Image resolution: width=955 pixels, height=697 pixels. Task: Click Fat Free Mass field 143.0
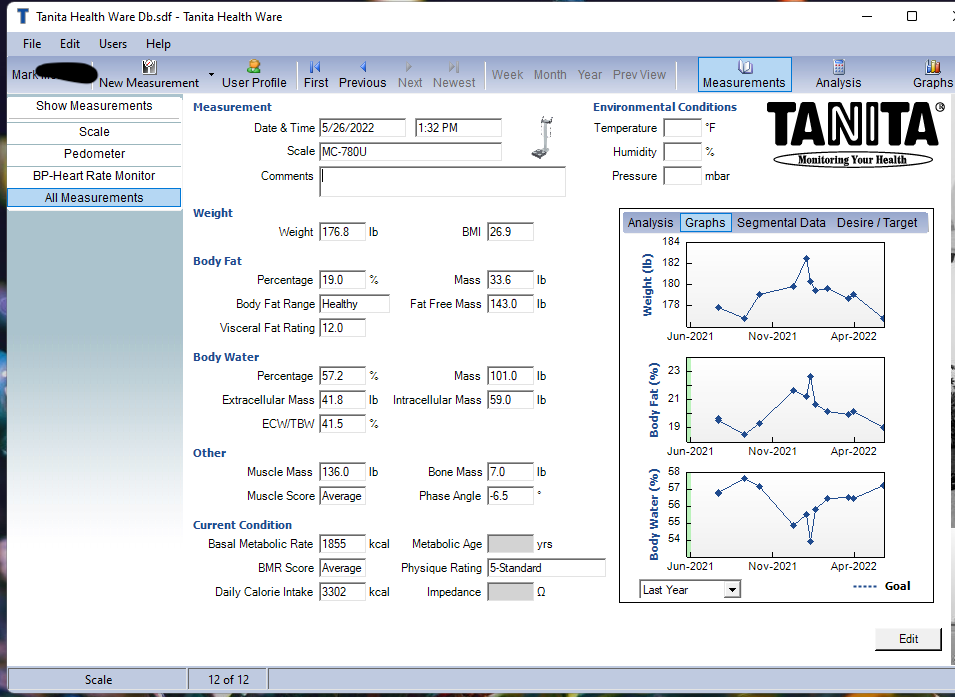click(510, 304)
